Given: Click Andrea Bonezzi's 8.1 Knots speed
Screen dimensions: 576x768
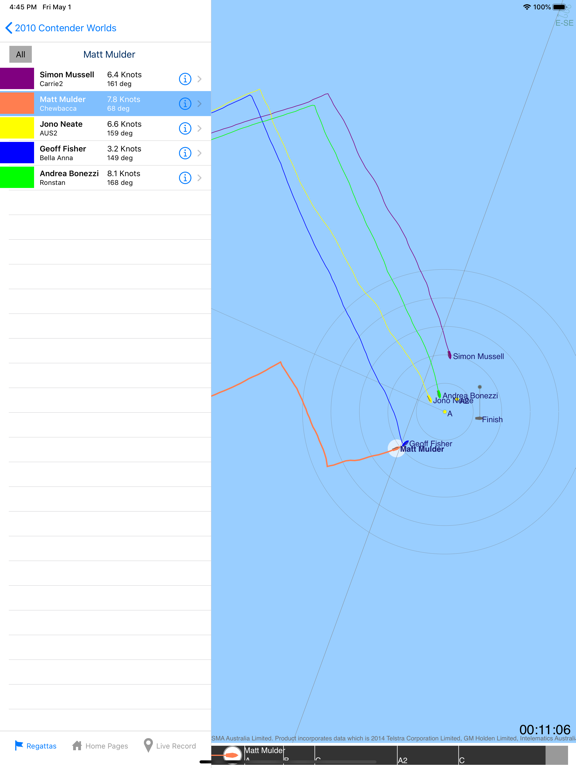Looking at the screenshot, I should 123,173.
